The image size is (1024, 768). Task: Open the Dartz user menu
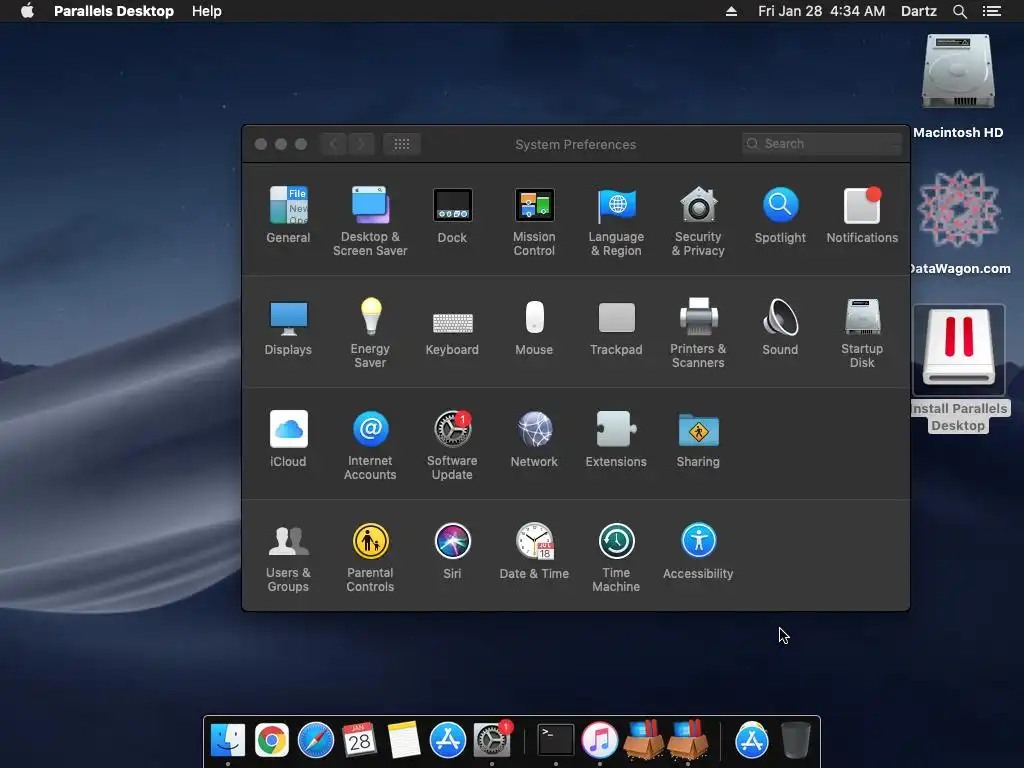[x=918, y=11]
